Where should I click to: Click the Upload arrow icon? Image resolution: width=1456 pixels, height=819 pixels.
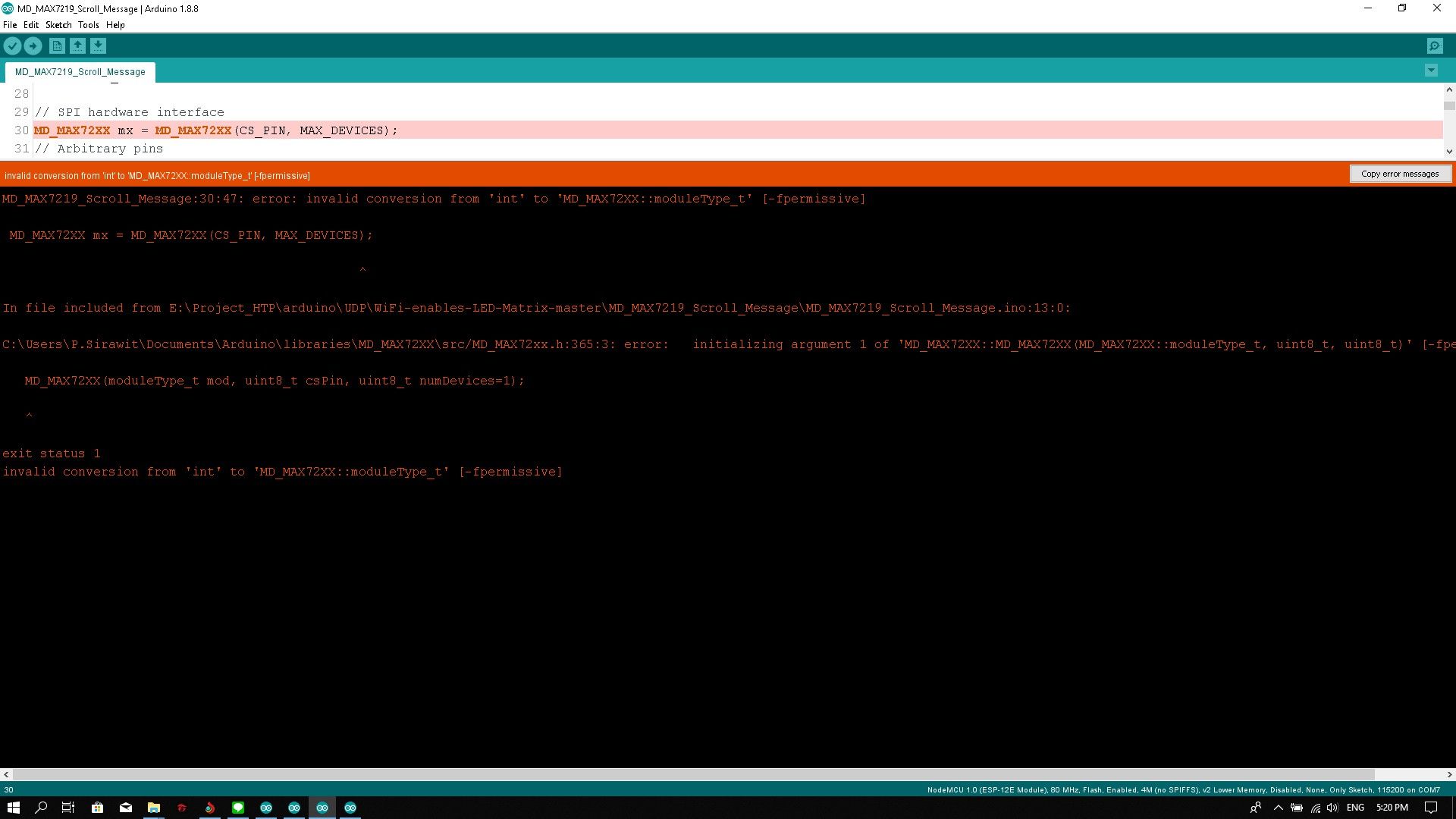(33, 46)
